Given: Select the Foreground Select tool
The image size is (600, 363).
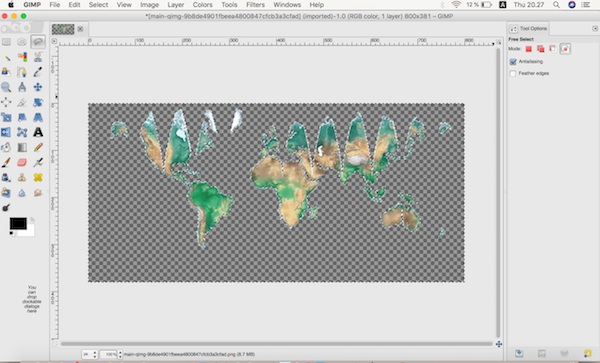Looking at the screenshot, I should tap(6, 72).
